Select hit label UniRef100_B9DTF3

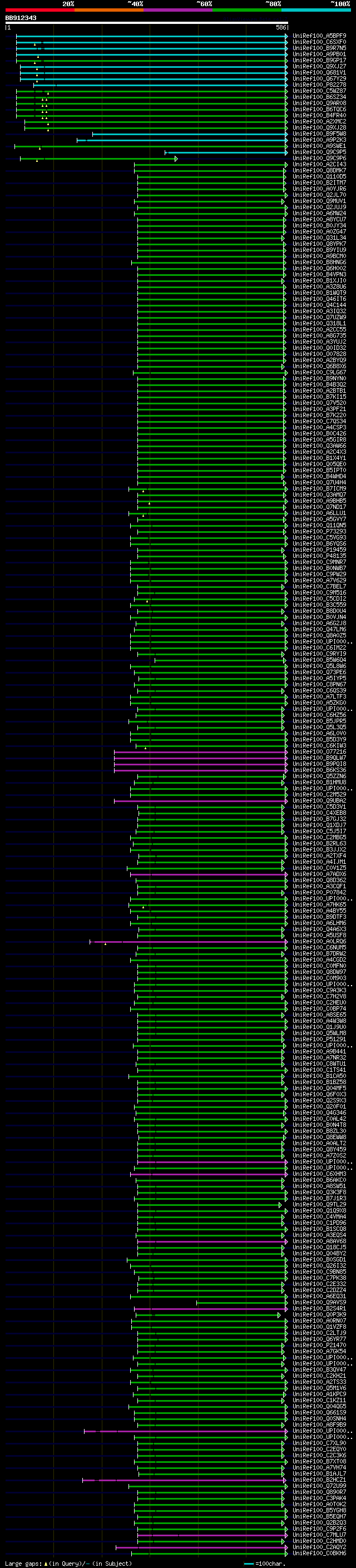click(x=319, y=917)
